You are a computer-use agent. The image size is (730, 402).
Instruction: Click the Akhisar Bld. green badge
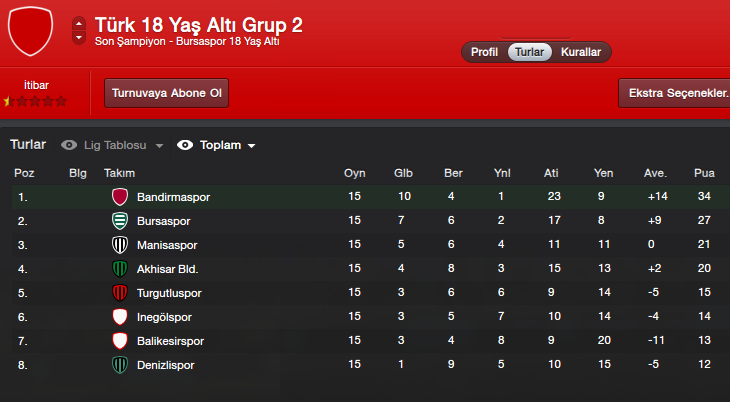tap(120, 269)
